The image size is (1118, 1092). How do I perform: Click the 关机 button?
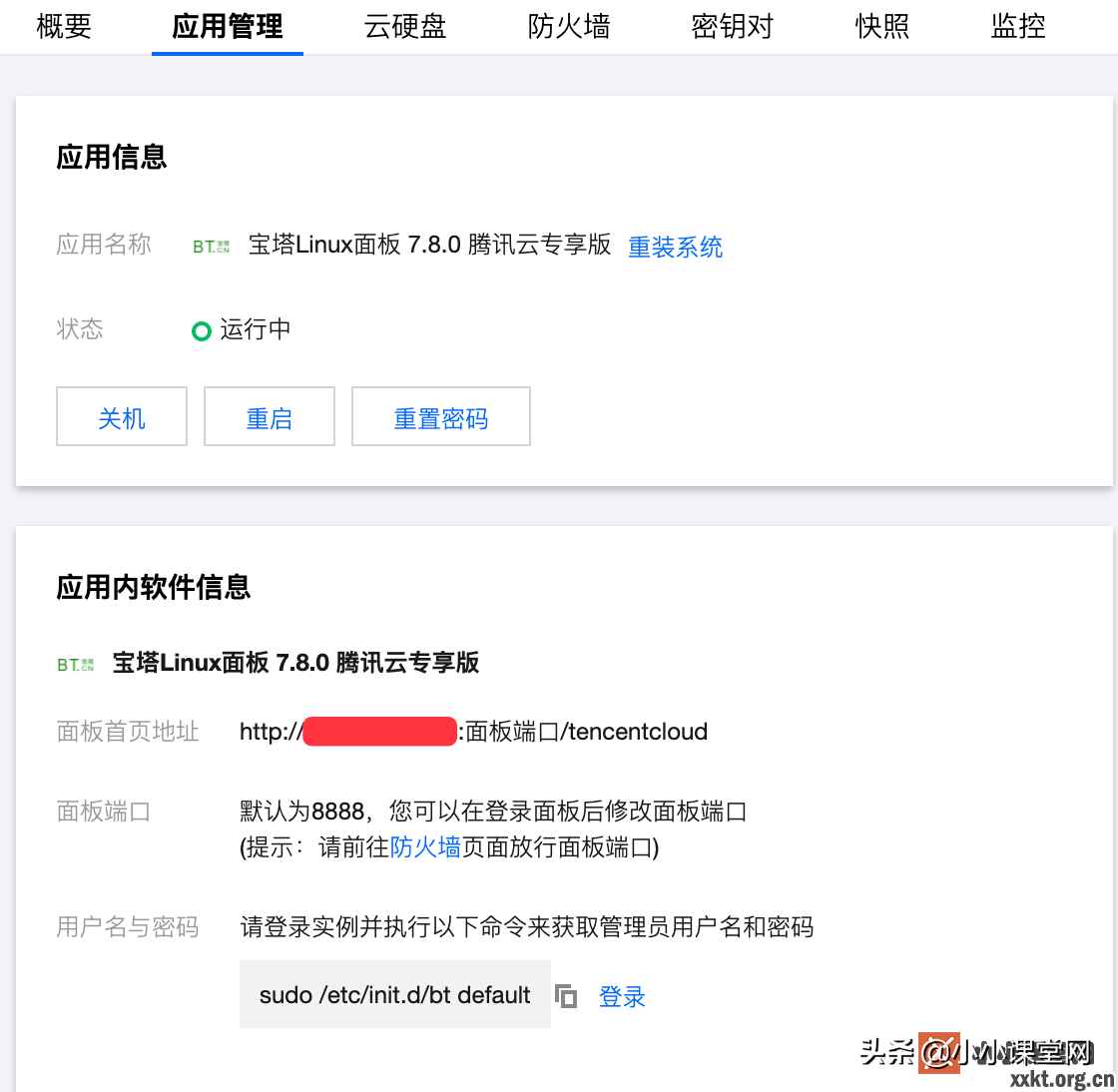pyautogui.click(x=122, y=416)
